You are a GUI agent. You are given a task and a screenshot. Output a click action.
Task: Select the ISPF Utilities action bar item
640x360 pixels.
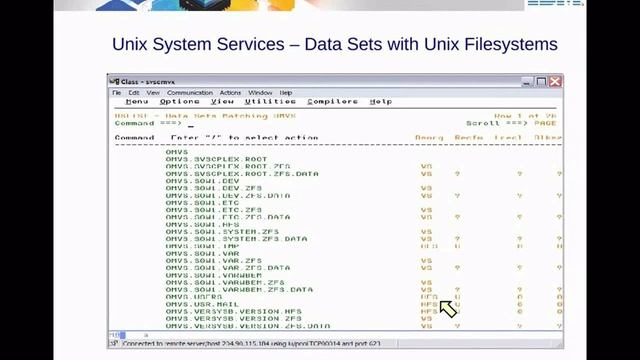(x=270, y=101)
